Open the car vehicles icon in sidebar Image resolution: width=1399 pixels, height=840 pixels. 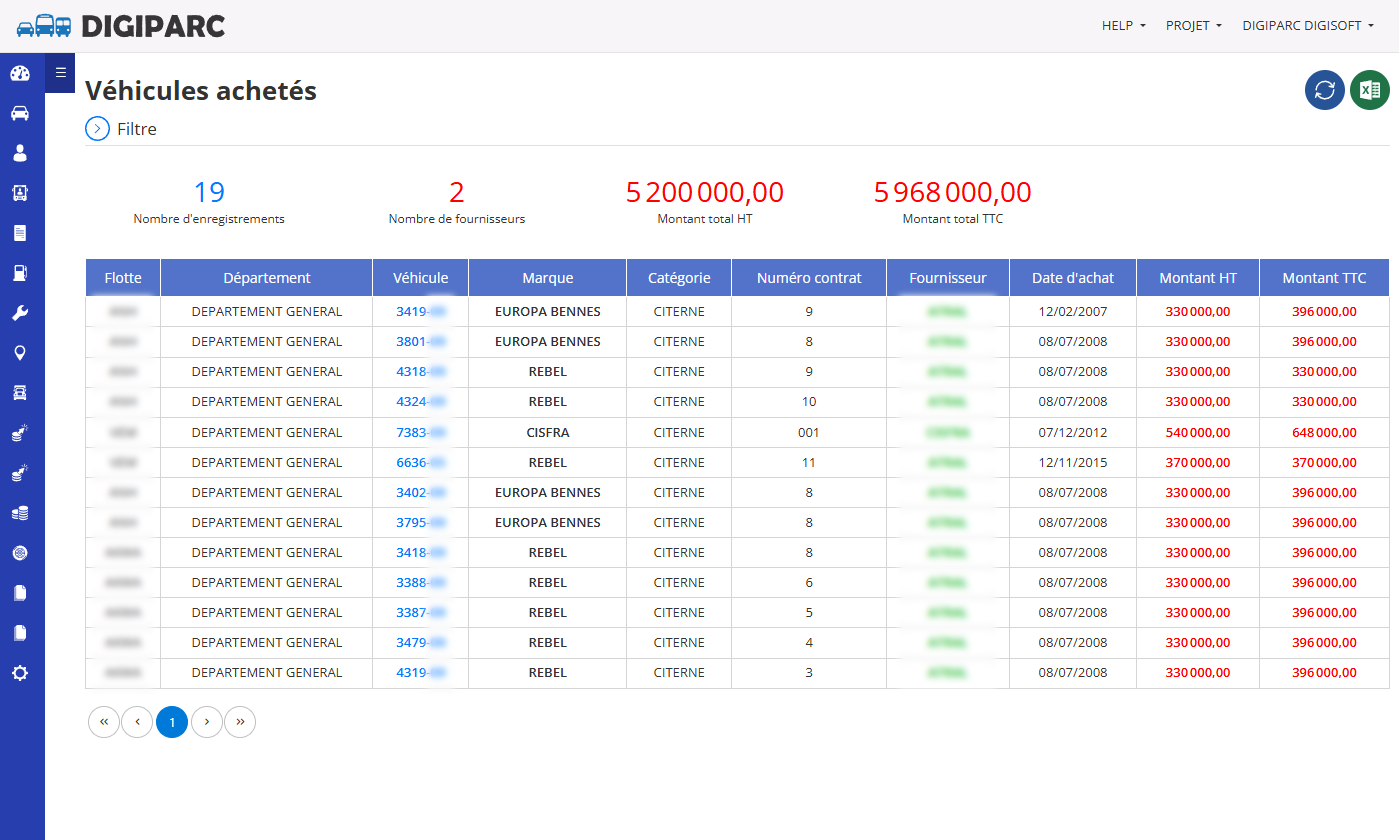click(20, 113)
